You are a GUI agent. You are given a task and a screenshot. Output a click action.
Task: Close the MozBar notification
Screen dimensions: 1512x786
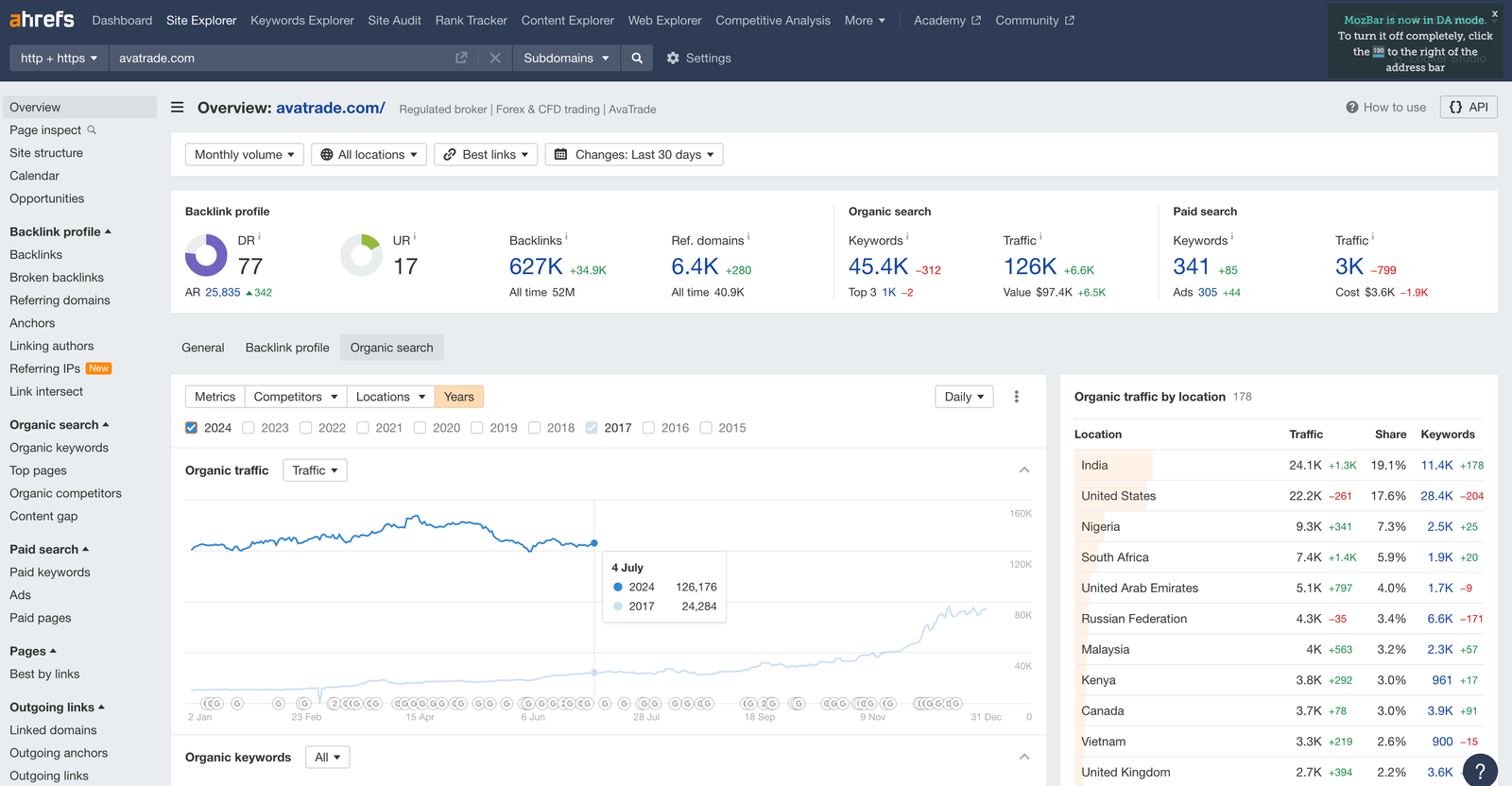point(1494,14)
